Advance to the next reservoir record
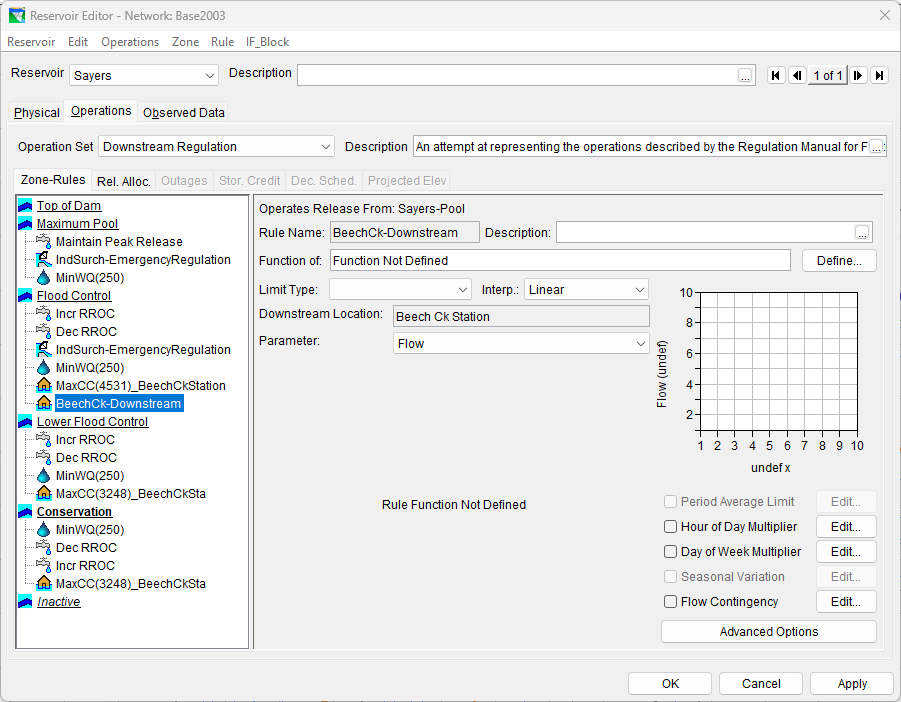The width and height of the screenshot is (901, 702). (x=858, y=76)
